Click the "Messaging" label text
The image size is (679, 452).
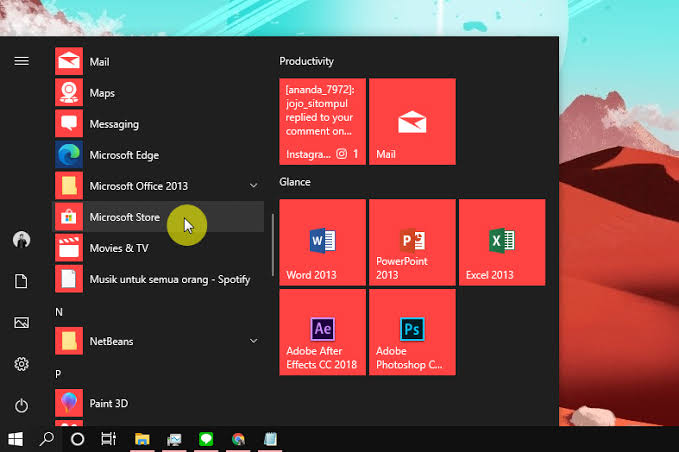(x=114, y=124)
